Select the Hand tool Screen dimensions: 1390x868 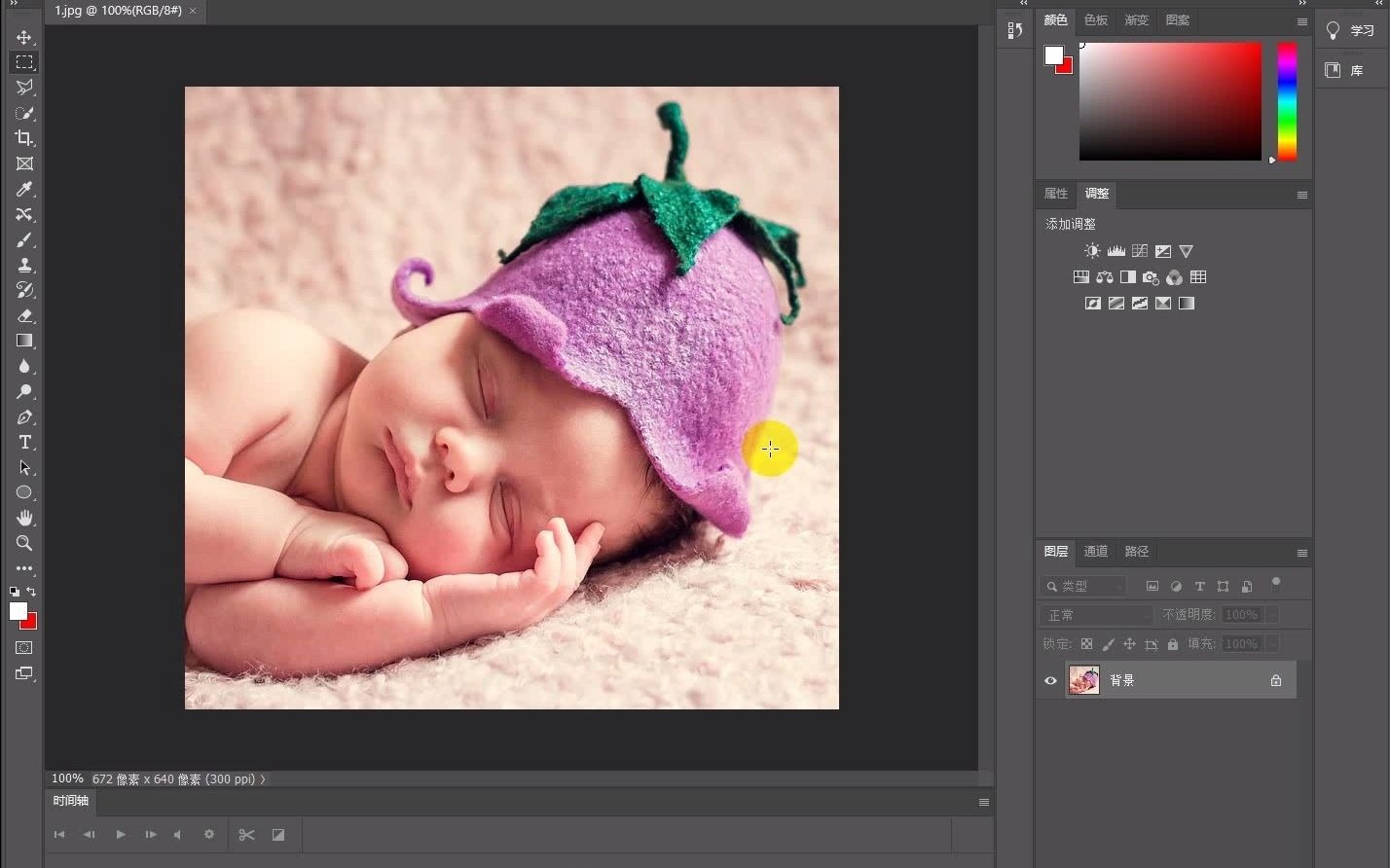(24, 518)
